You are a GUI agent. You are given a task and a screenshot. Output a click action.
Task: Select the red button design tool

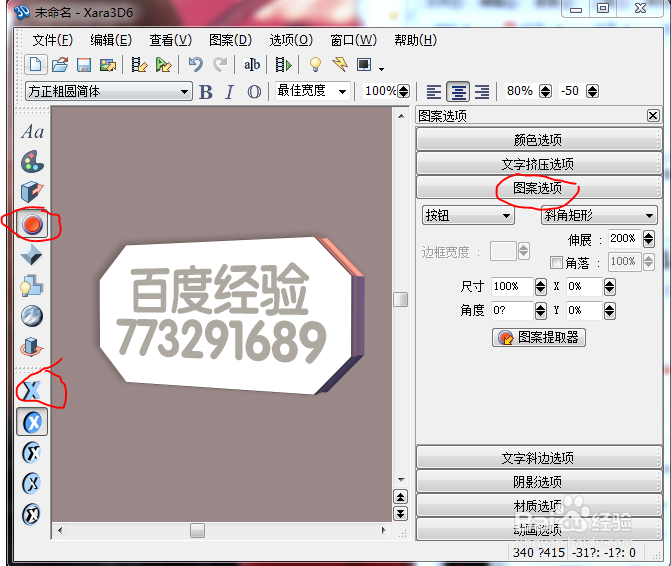click(33, 224)
